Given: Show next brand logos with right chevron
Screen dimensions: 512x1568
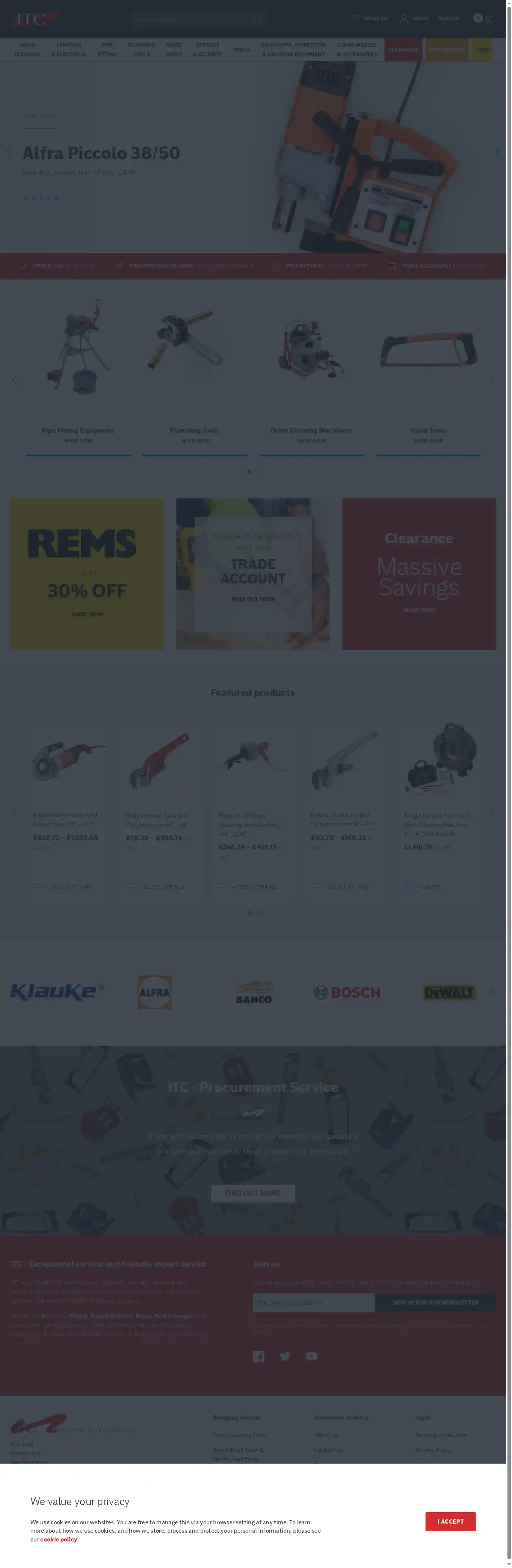Looking at the screenshot, I should [492, 991].
